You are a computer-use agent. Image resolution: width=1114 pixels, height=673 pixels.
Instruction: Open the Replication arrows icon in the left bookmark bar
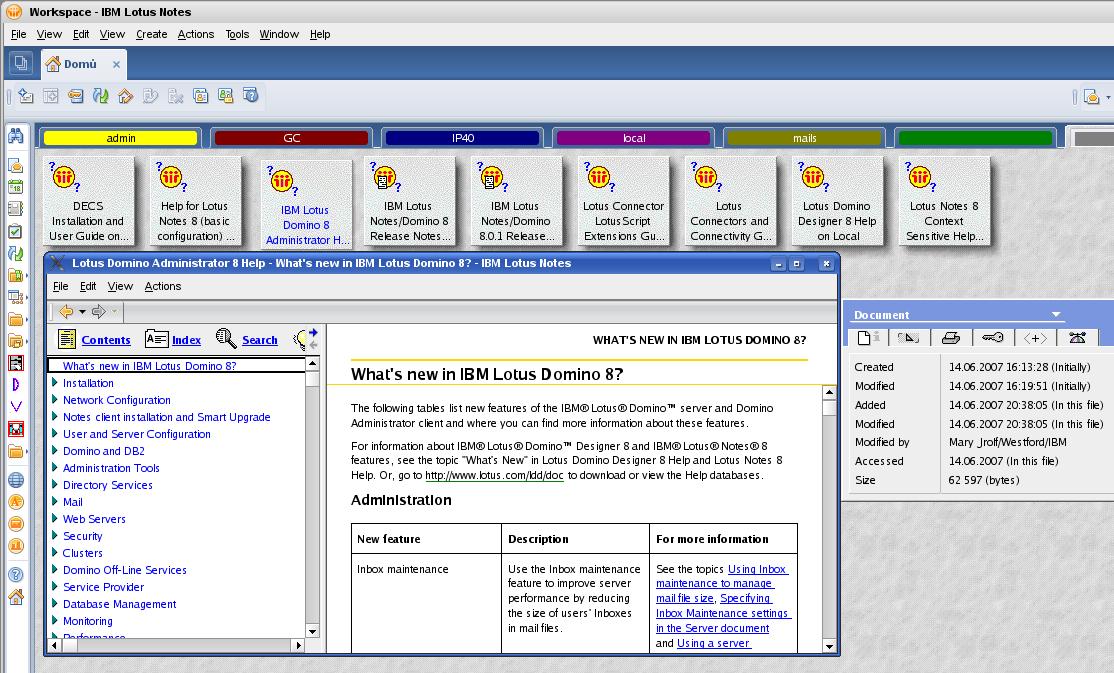(x=16, y=253)
